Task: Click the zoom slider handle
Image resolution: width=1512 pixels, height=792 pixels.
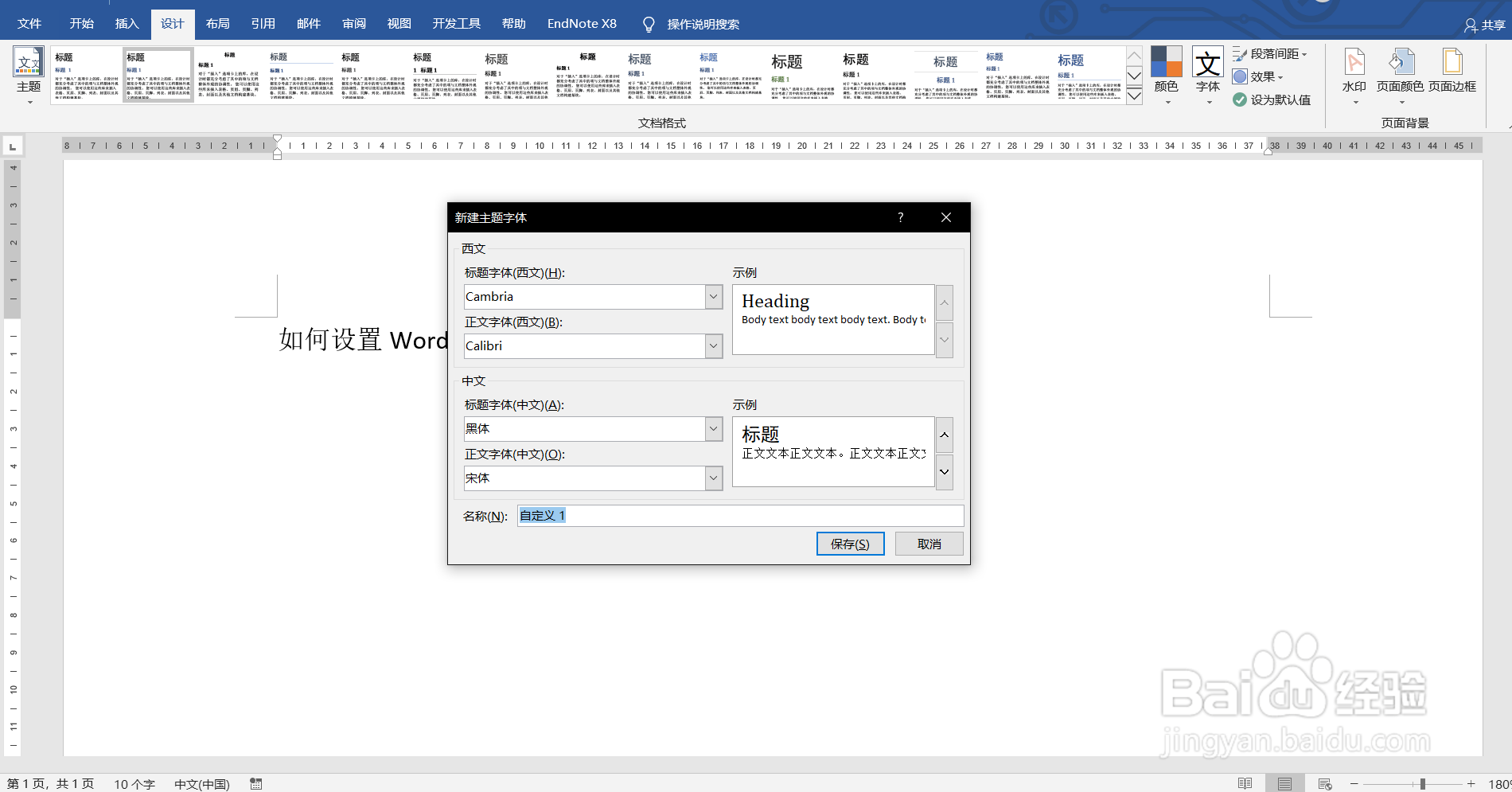Action: [1422, 784]
